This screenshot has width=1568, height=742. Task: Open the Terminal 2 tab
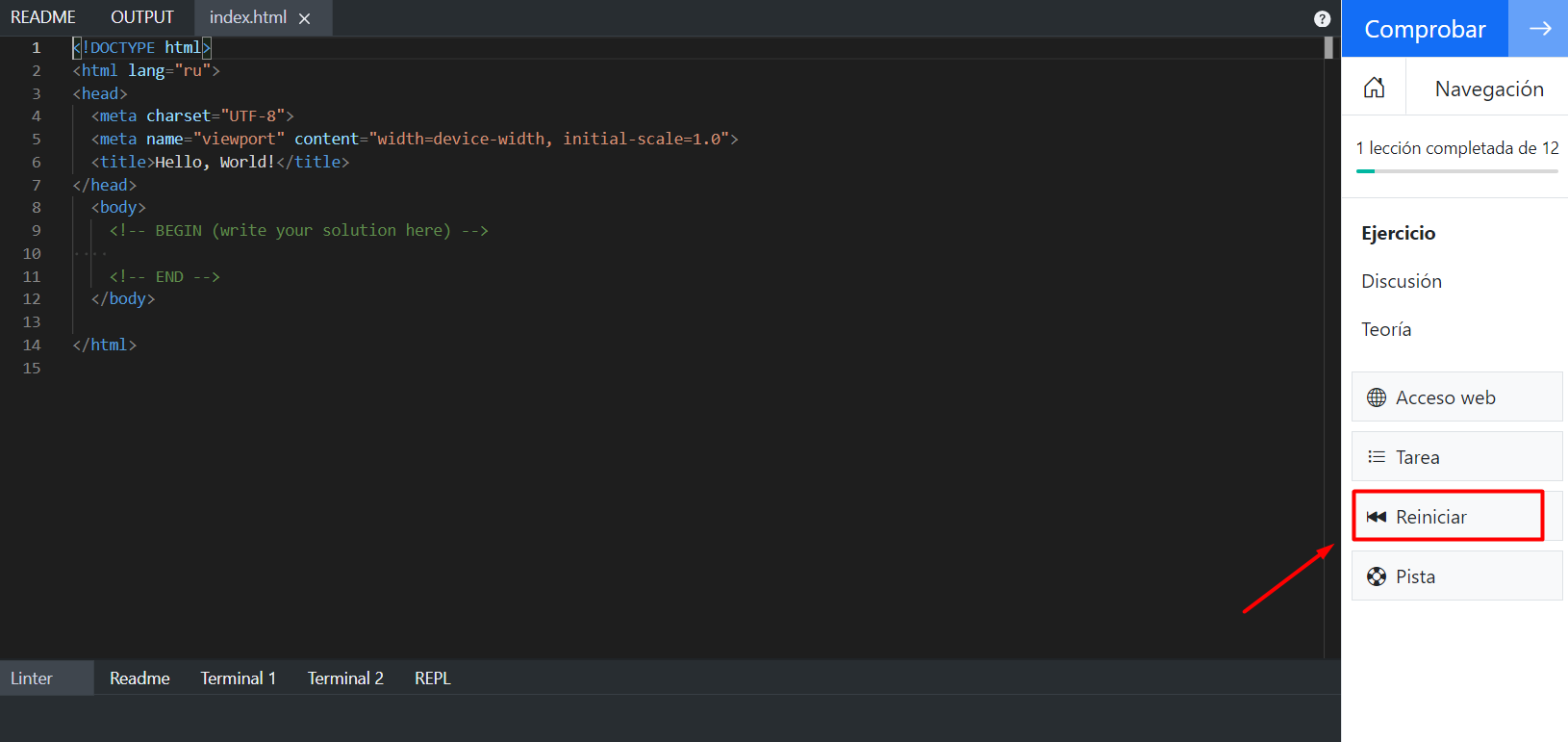click(345, 678)
